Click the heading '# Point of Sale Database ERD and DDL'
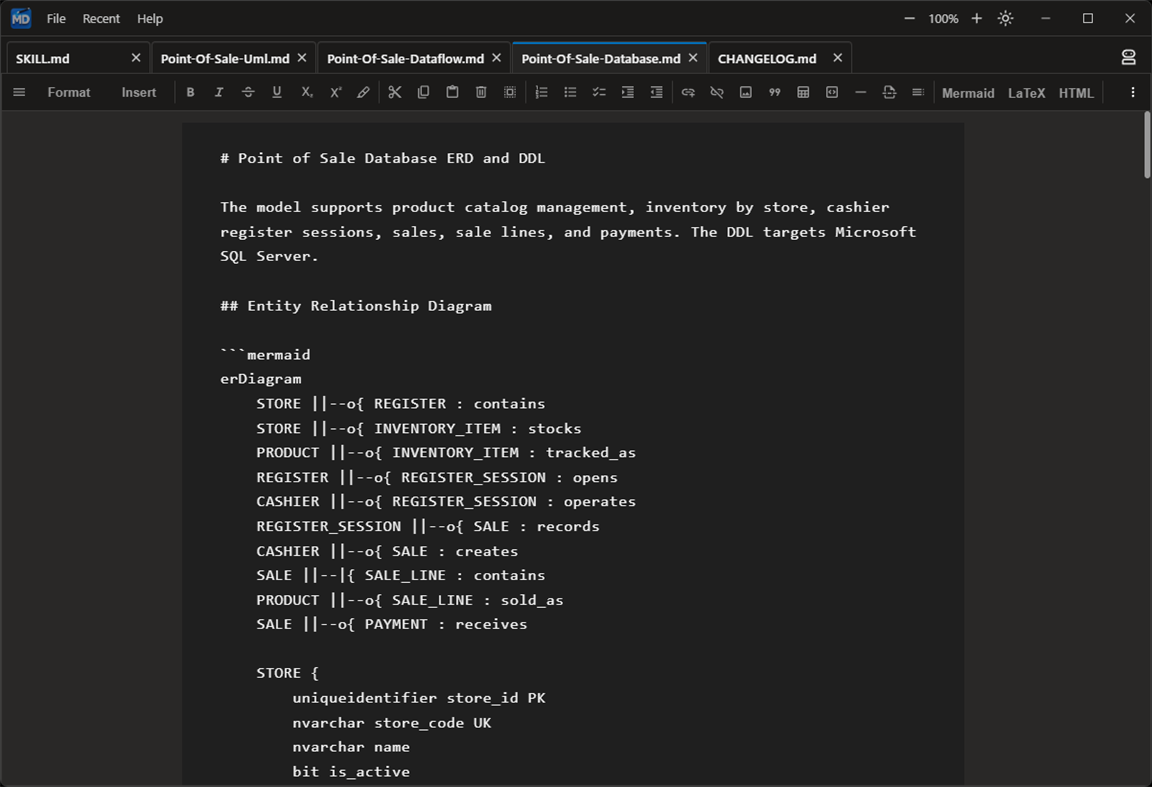The height and width of the screenshot is (787, 1152). point(383,158)
